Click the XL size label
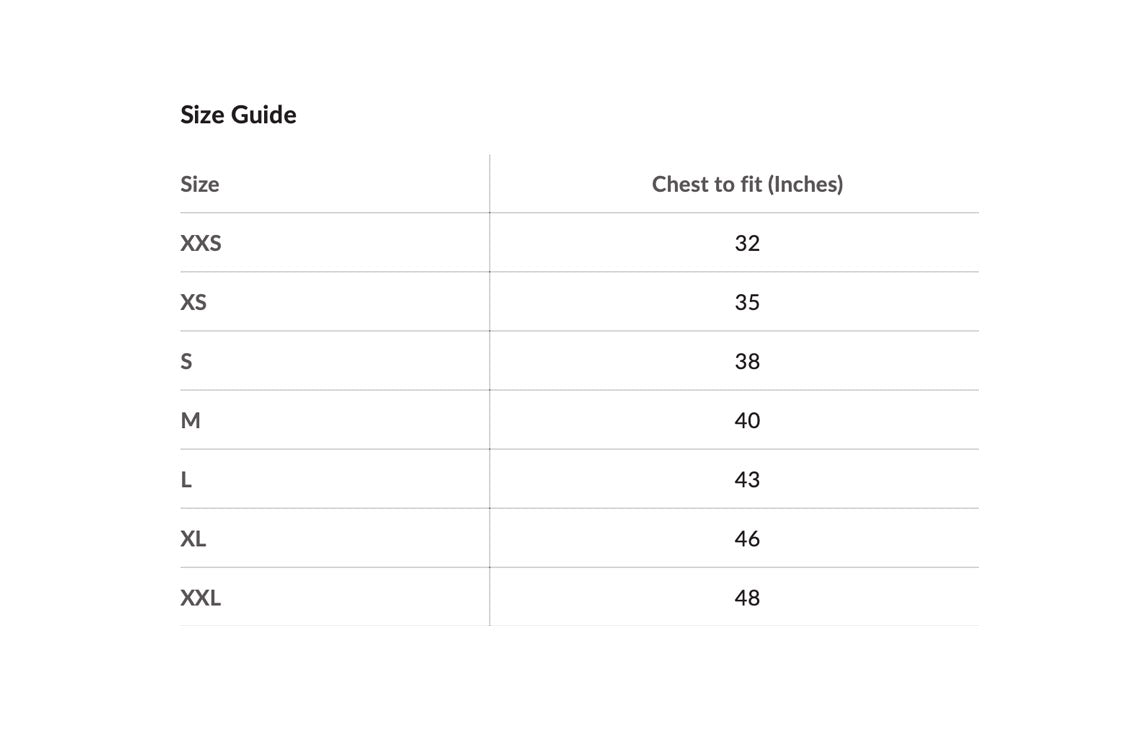Image resolution: width=1140 pixels, height=748 pixels. pyautogui.click(x=193, y=539)
